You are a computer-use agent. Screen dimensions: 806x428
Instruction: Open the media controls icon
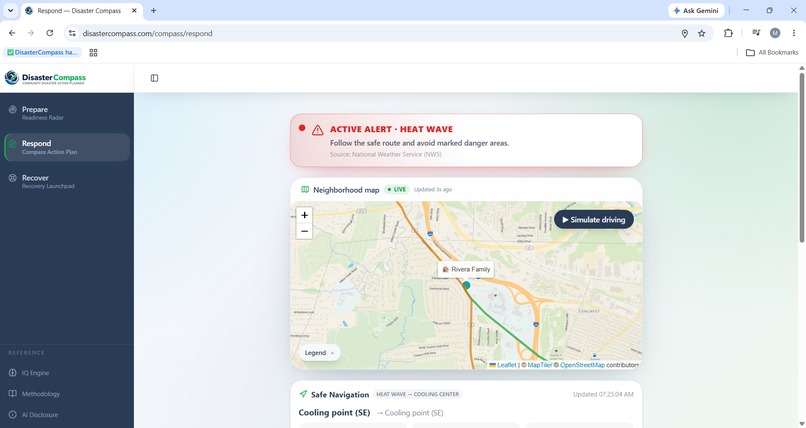click(x=756, y=33)
